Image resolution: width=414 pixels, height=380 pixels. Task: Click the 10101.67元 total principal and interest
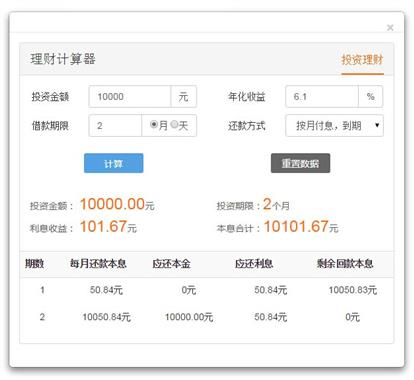tap(301, 227)
